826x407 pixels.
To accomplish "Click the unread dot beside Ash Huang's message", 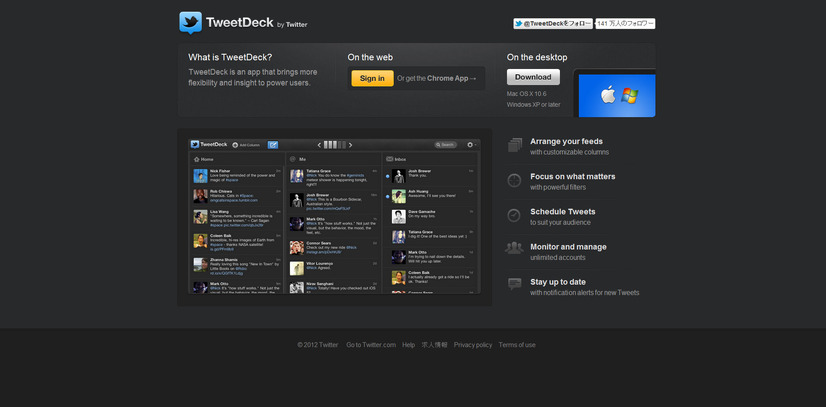I will click(x=387, y=196).
